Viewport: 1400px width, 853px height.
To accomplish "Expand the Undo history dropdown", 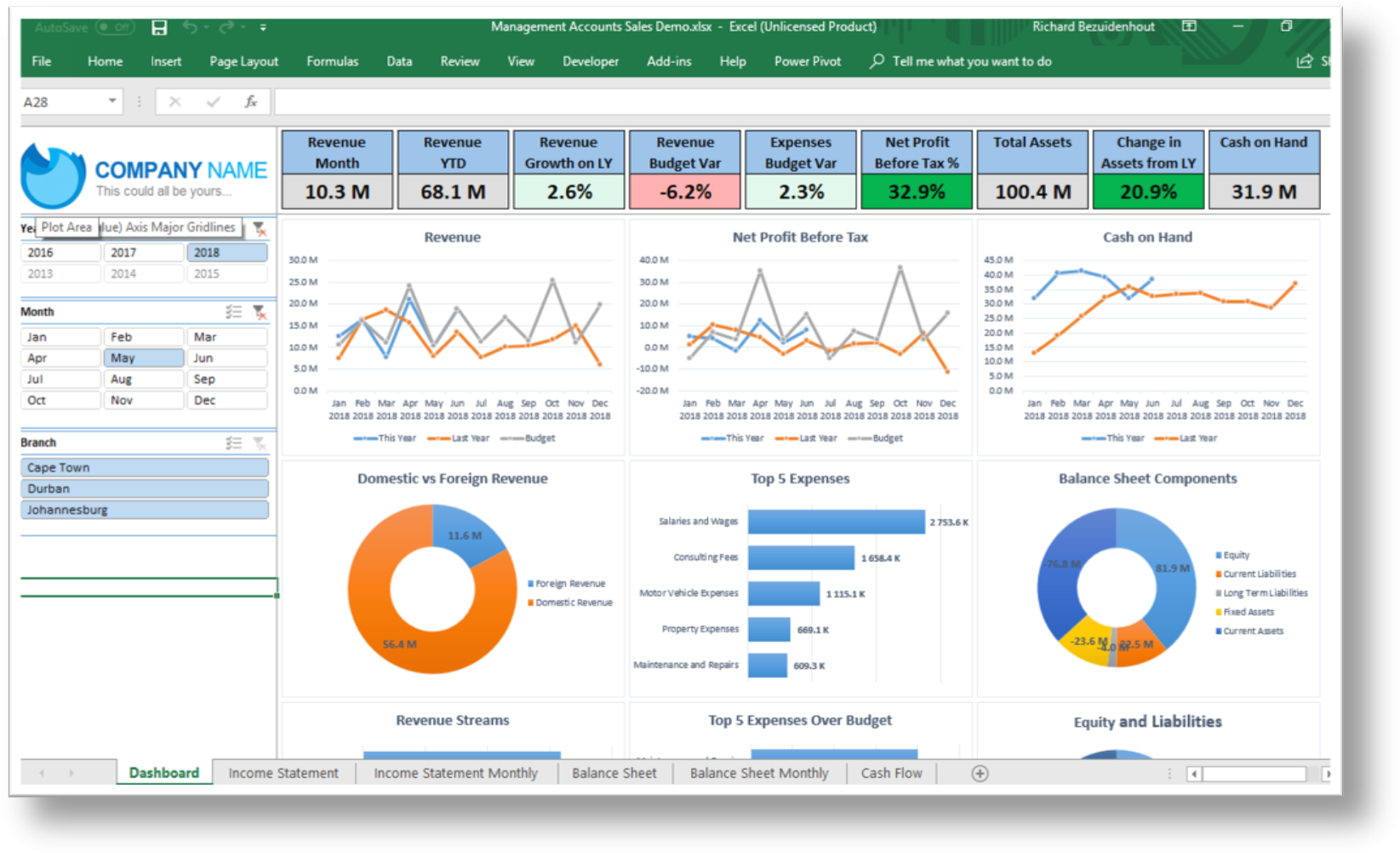I will coord(207,26).
